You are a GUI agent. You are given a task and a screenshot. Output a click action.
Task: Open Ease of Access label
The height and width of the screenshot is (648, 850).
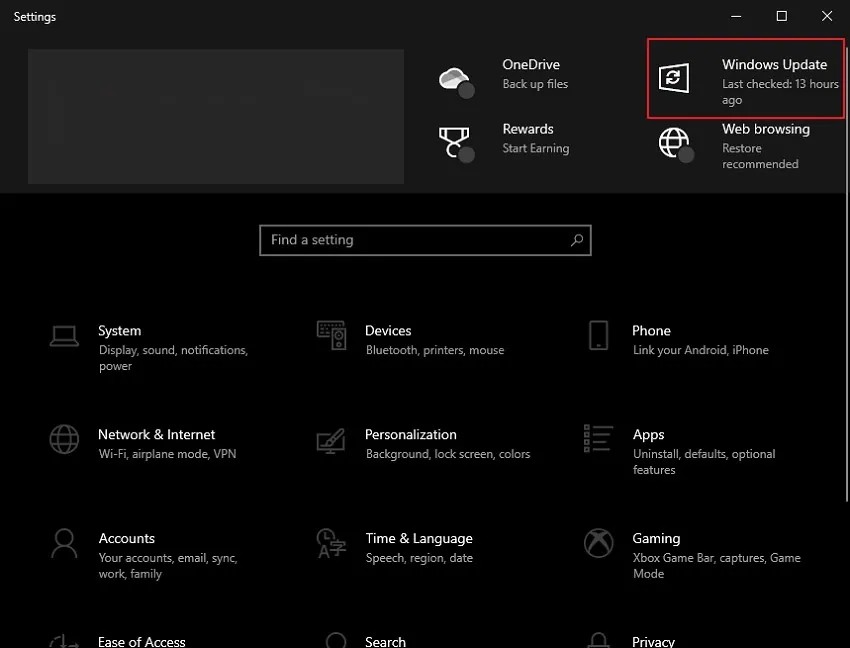pos(142,641)
